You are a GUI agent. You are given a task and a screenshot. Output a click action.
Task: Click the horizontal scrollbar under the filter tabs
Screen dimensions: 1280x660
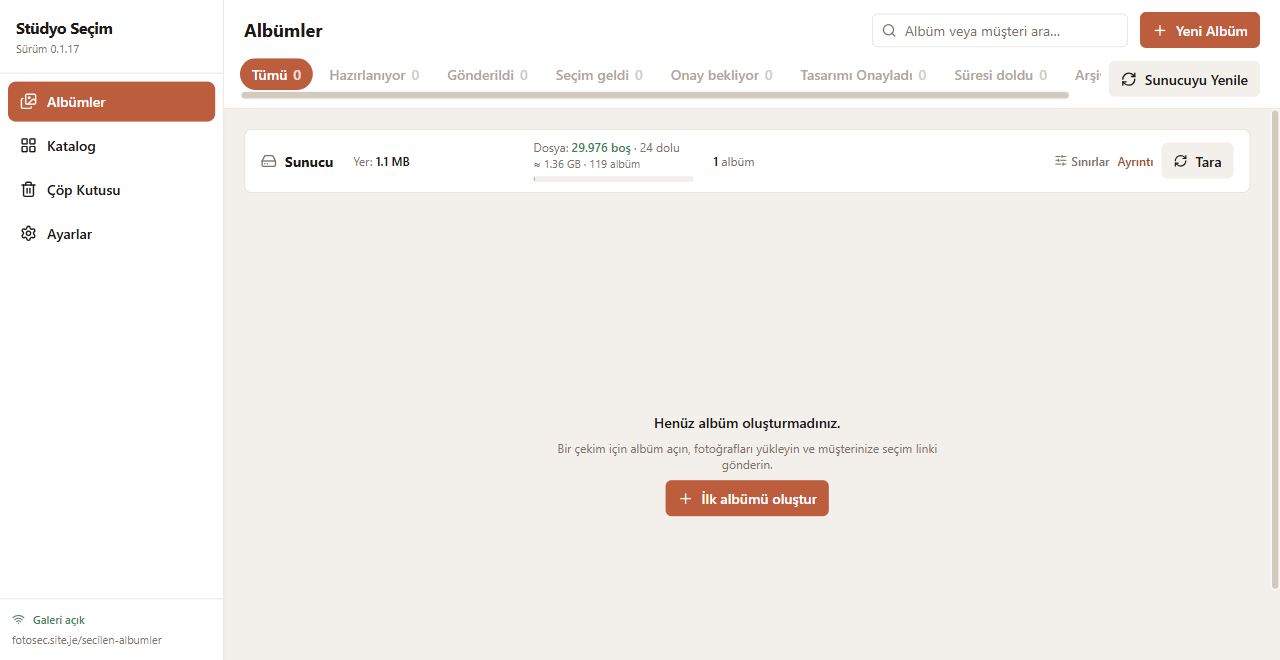coord(655,95)
